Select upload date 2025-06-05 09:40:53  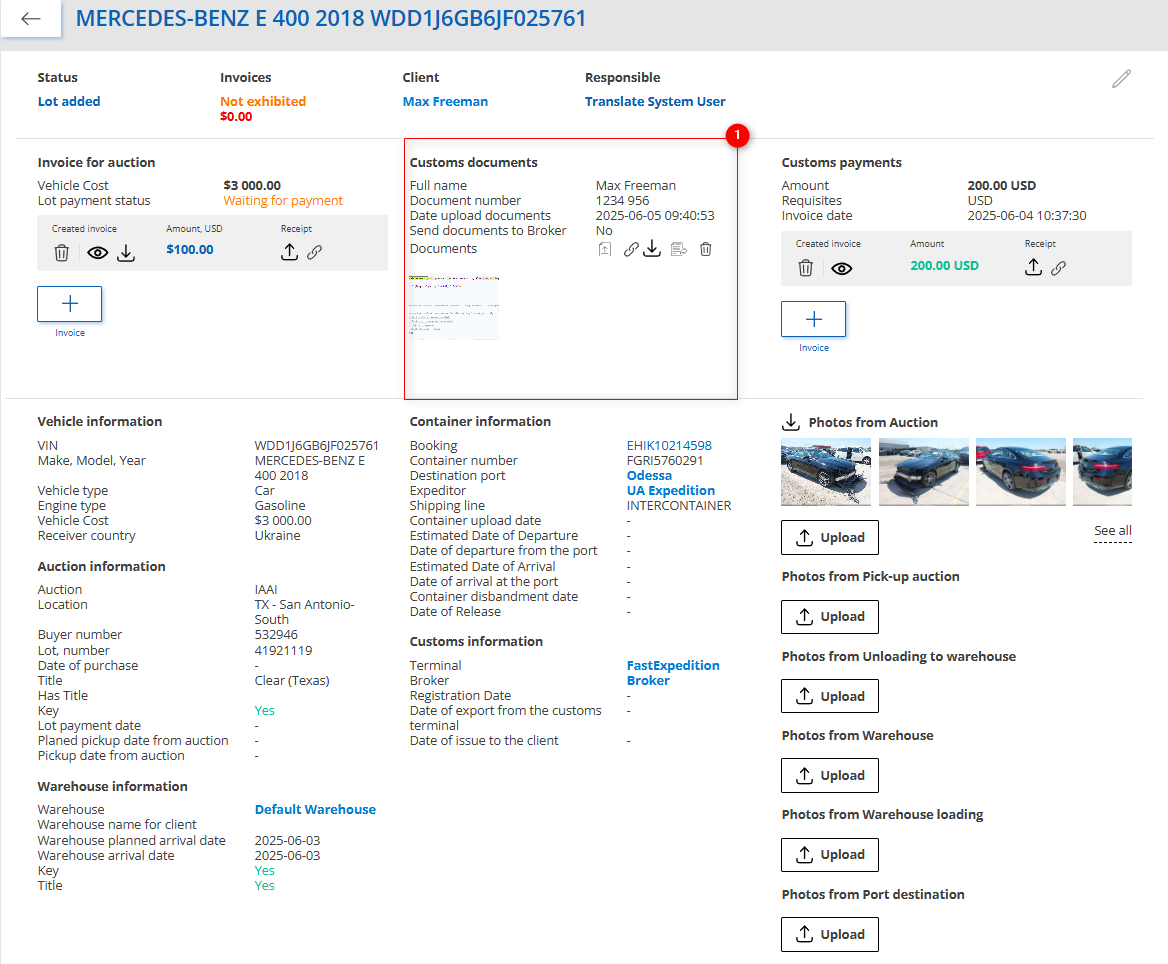(655, 215)
